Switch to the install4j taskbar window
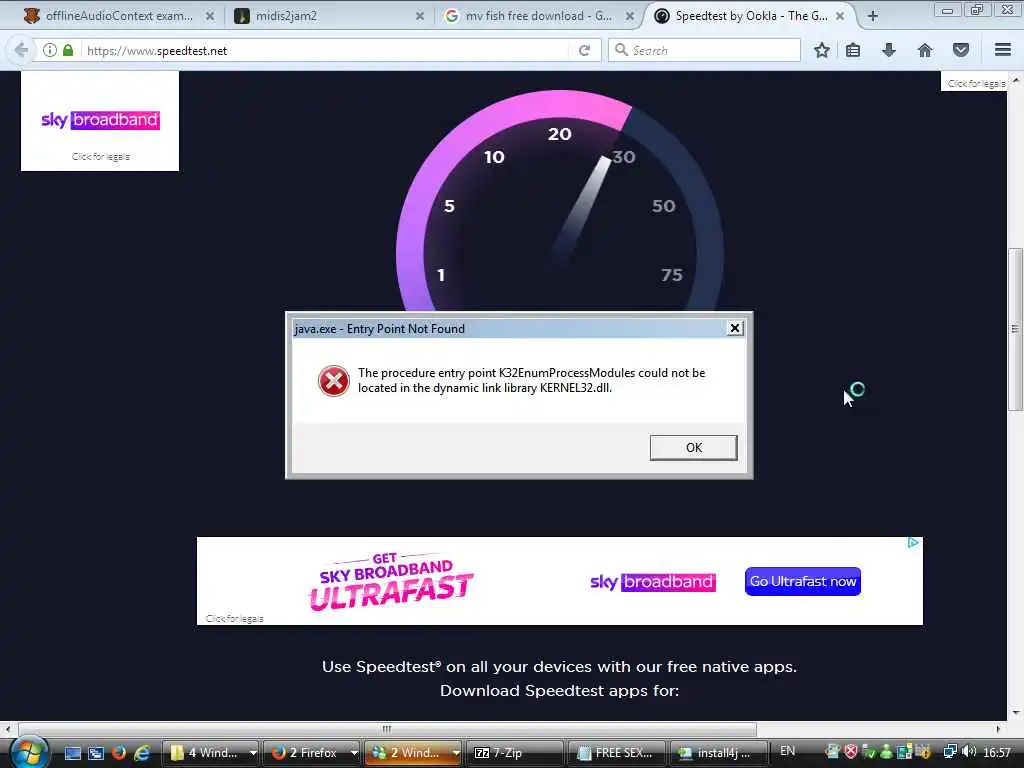This screenshot has width=1024, height=768. click(x=717, y=752)
